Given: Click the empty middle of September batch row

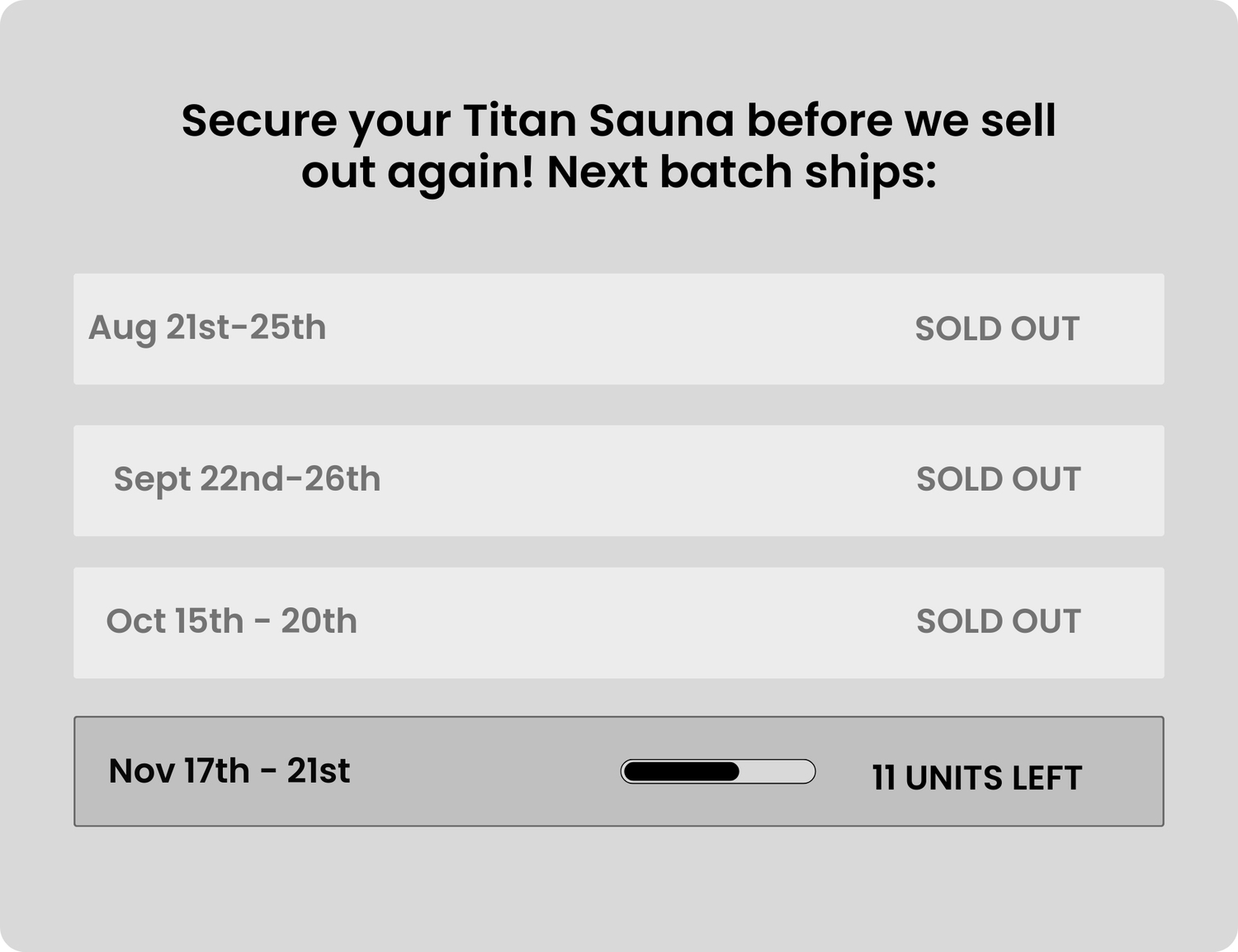Looking at the screenshot, I should point(644,481).
